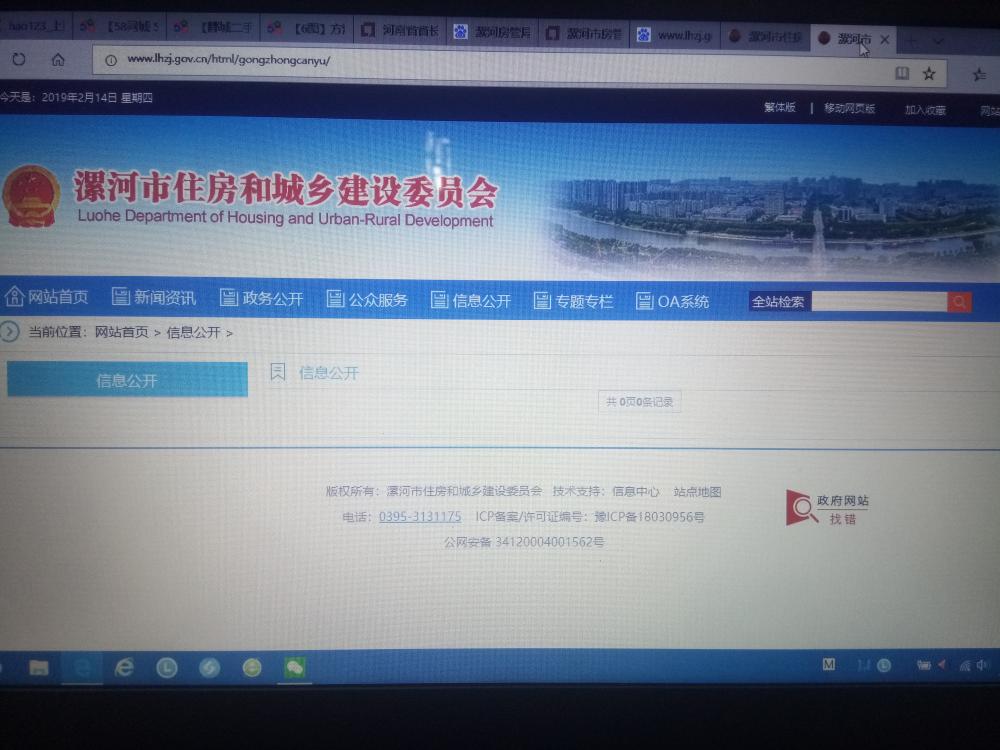Image resolution: width=1000 pixels, height=750 pixels.
Task: Click the browser refresh icon
Action: pos(18,60)
